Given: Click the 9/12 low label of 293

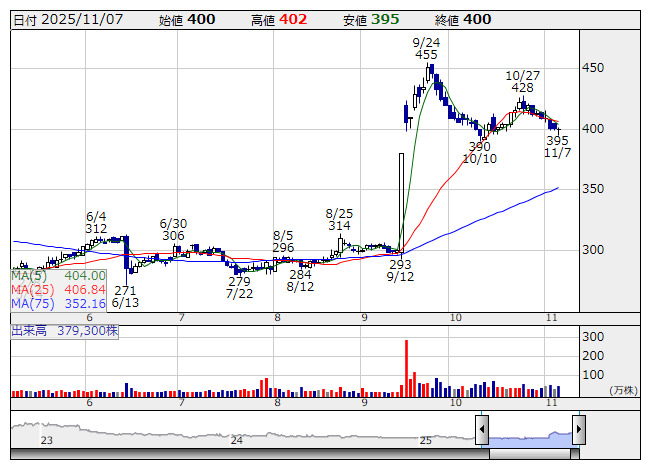Looking at the screenshot, I should tap(401, 271).
